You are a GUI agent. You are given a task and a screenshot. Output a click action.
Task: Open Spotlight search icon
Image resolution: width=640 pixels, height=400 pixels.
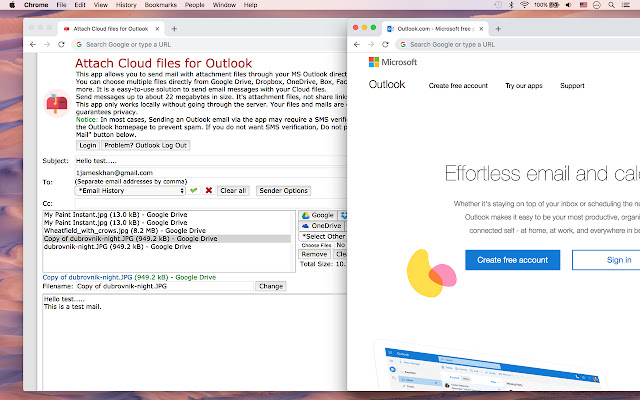(611, 5)
